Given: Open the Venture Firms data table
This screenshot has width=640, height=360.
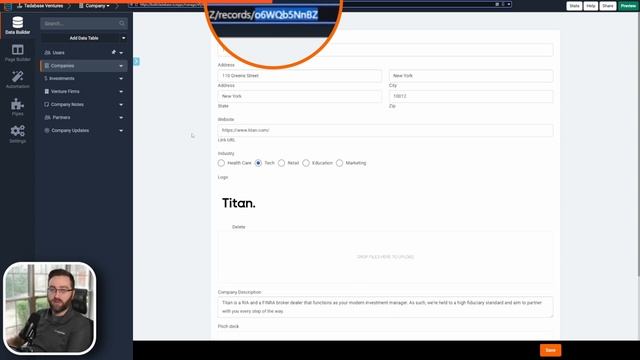Looking at the screenshot, I should (65, 91).
